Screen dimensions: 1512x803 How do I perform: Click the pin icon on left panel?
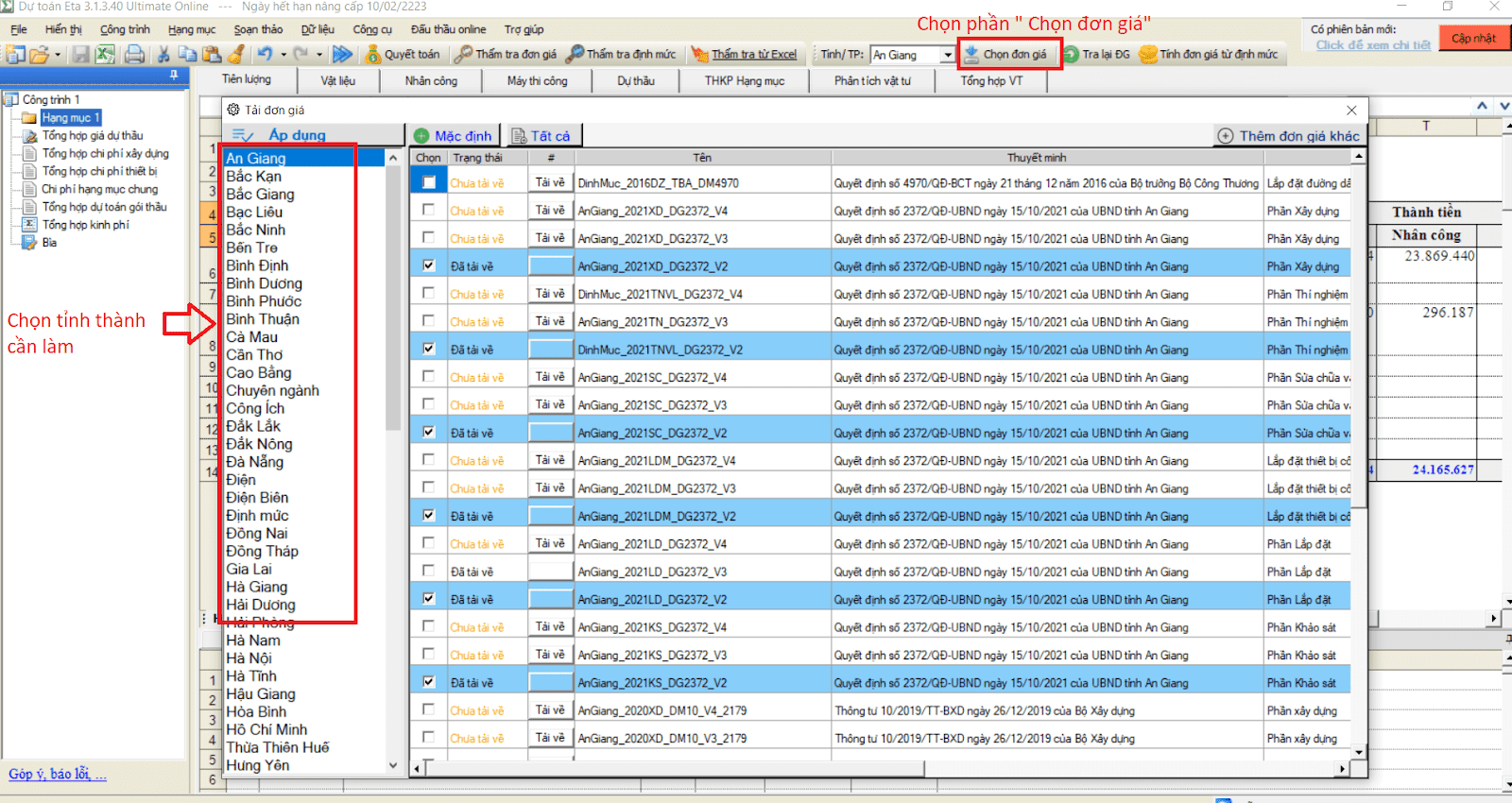[174, 75]
